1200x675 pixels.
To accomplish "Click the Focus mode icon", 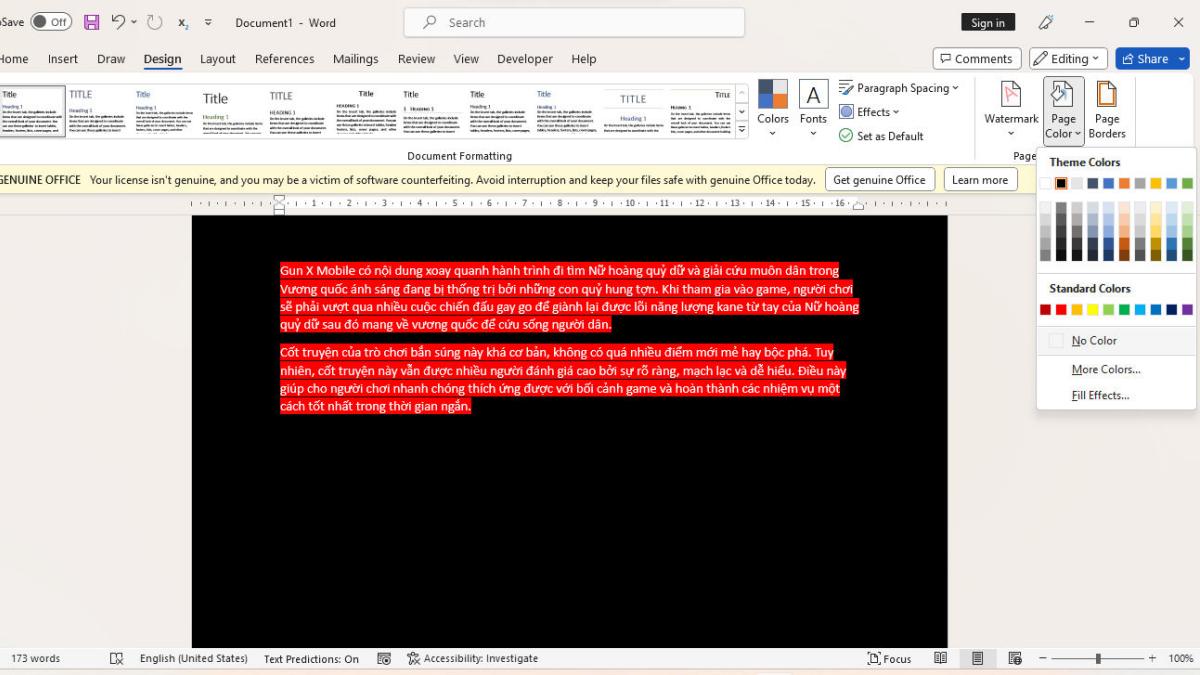I will point(889,658).
